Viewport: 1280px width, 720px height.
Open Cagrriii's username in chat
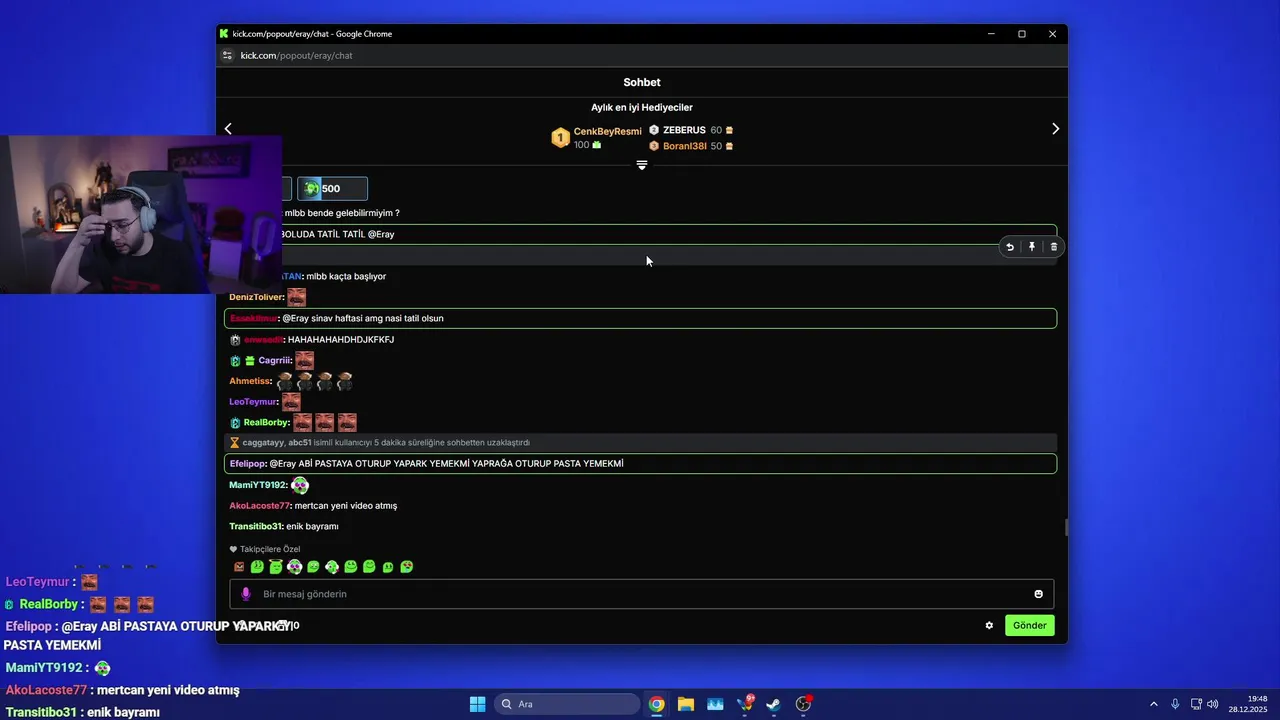click(274, 360)
